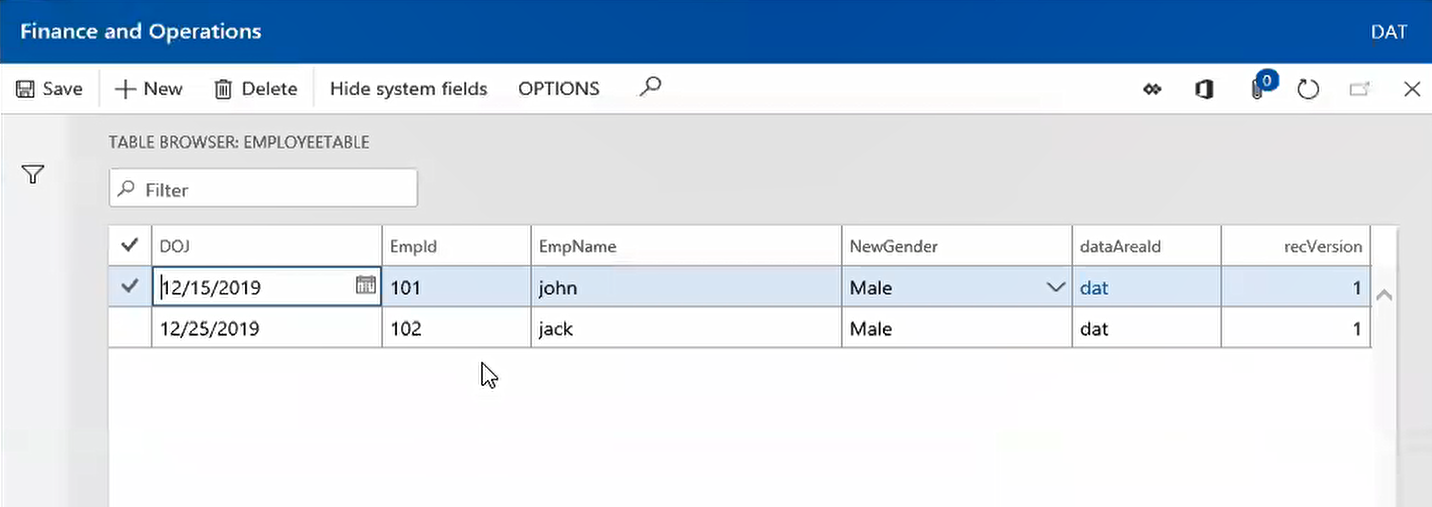The height and width of the screenshot is (507, 1432).
Task: Click the NewGender column header
Action: pyautogui.click(x=957, y=246)
